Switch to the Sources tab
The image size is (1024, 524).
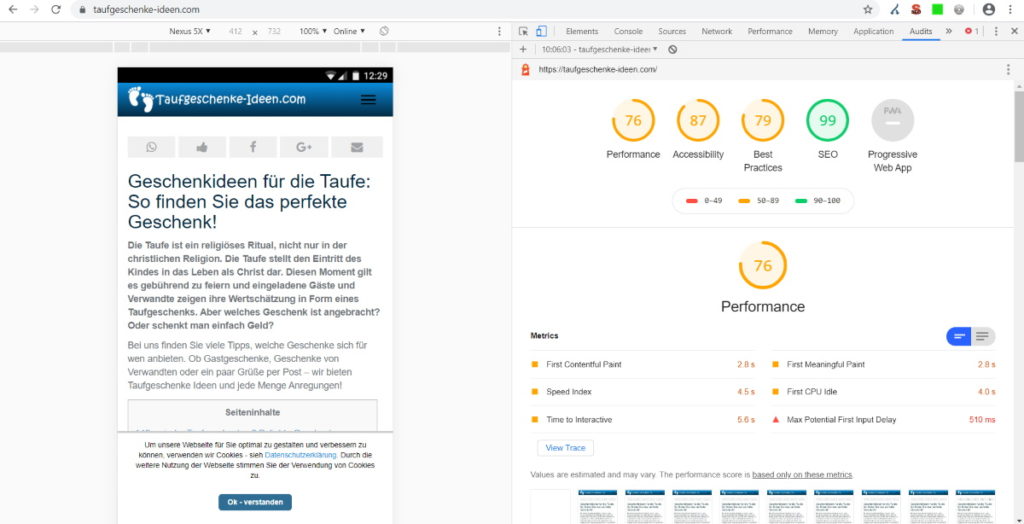[672, 31]
